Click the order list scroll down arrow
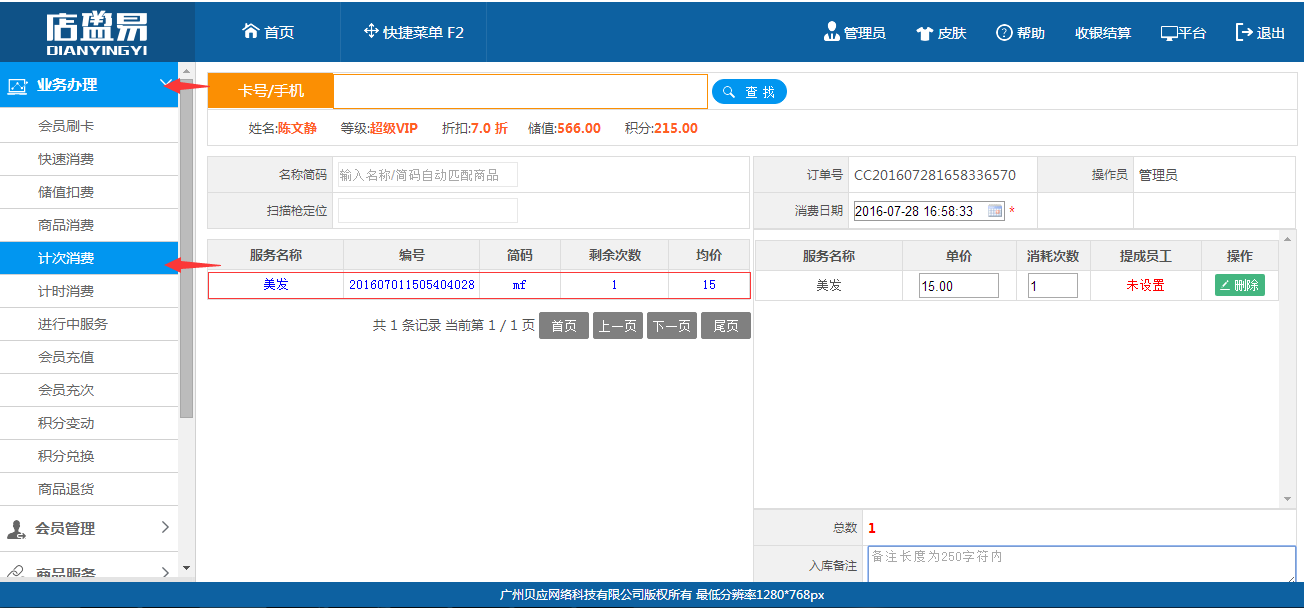Viewport: 1304px width, 608px height. (1288, 499)
